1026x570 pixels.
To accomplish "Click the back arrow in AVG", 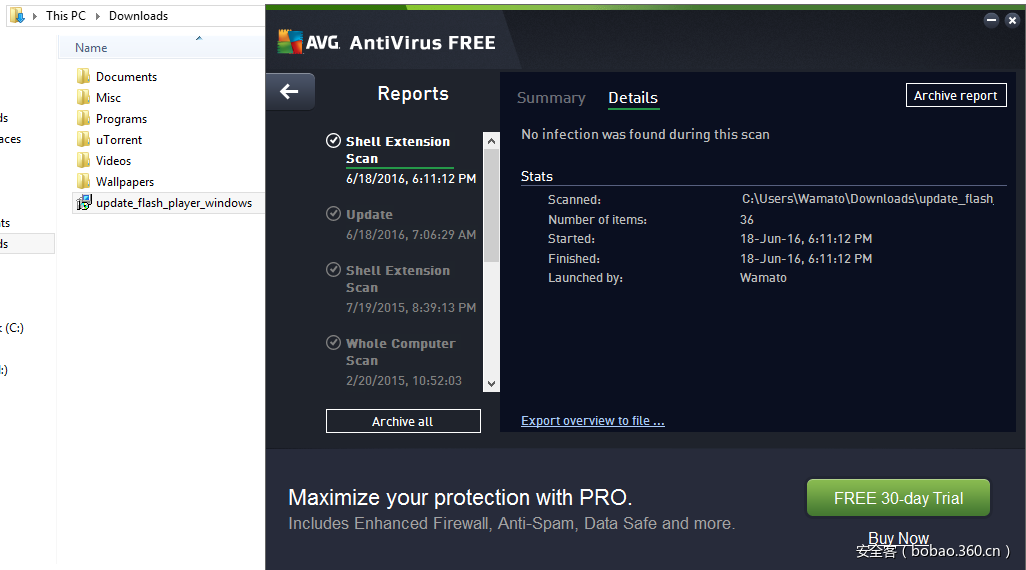I will [289, 92].
